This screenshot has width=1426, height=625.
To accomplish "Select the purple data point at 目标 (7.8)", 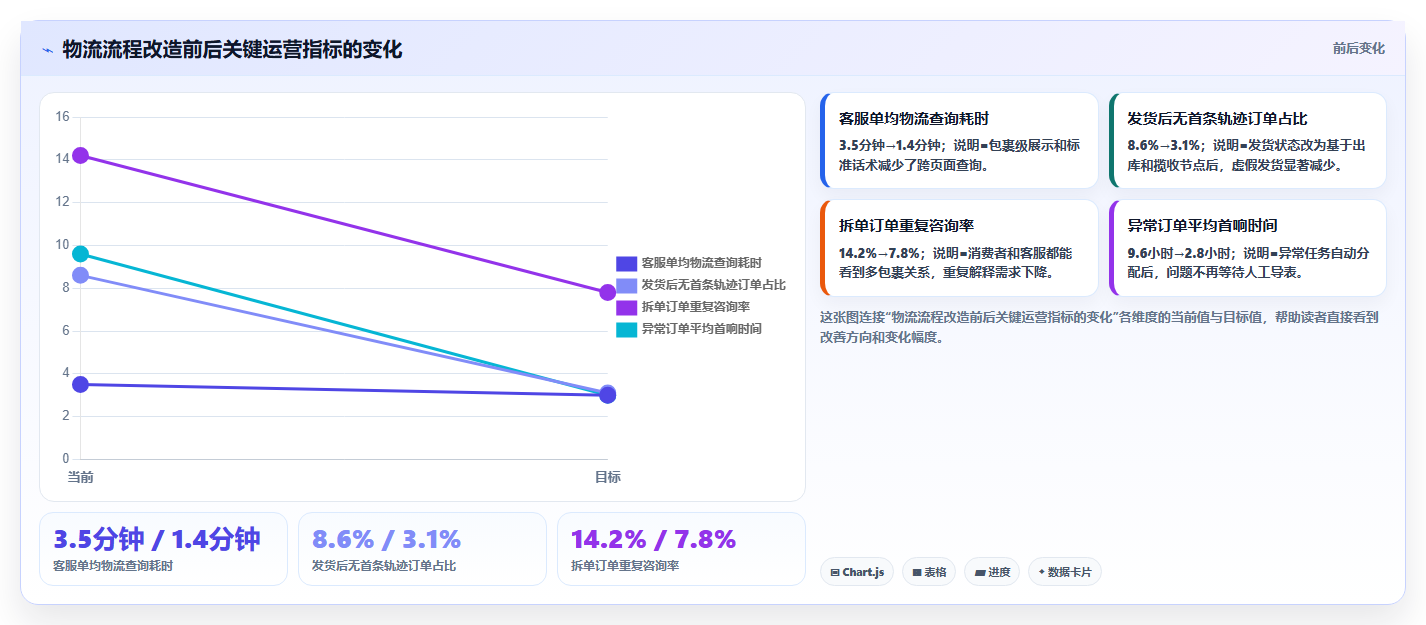I will coord(607,292).
